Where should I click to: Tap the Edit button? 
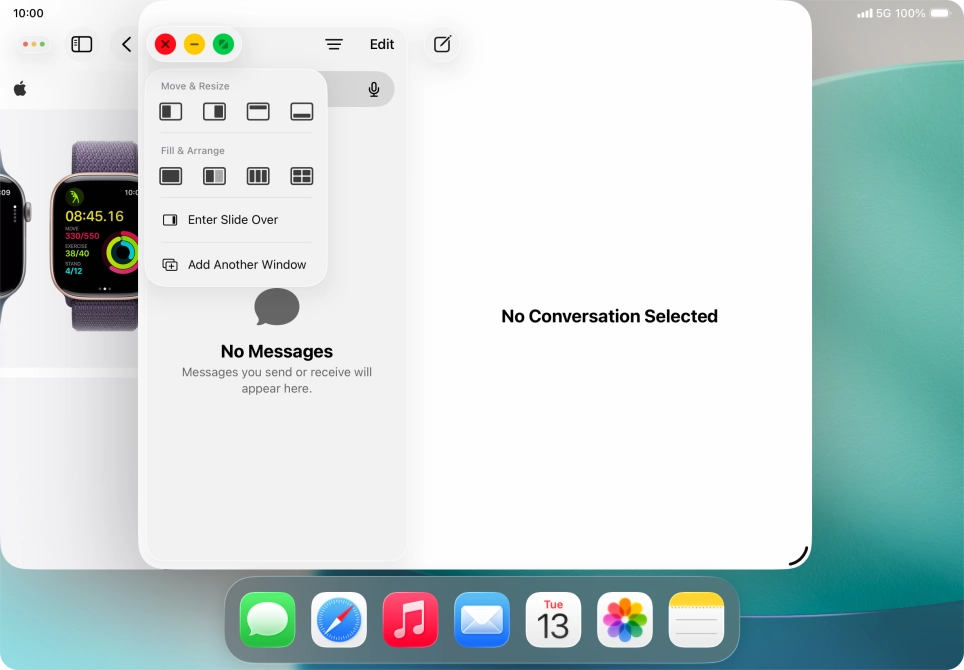381,44
